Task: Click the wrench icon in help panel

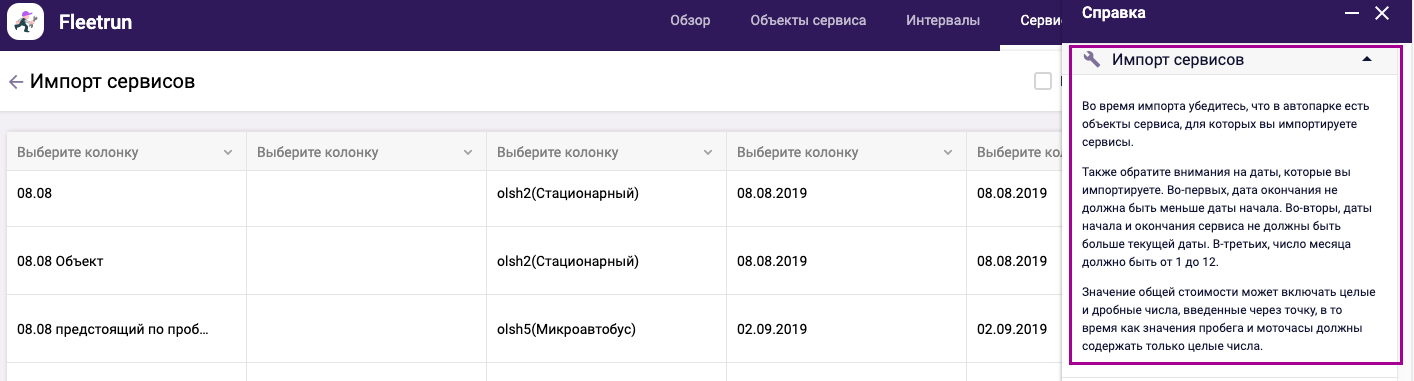Action: click(1092, 60)
